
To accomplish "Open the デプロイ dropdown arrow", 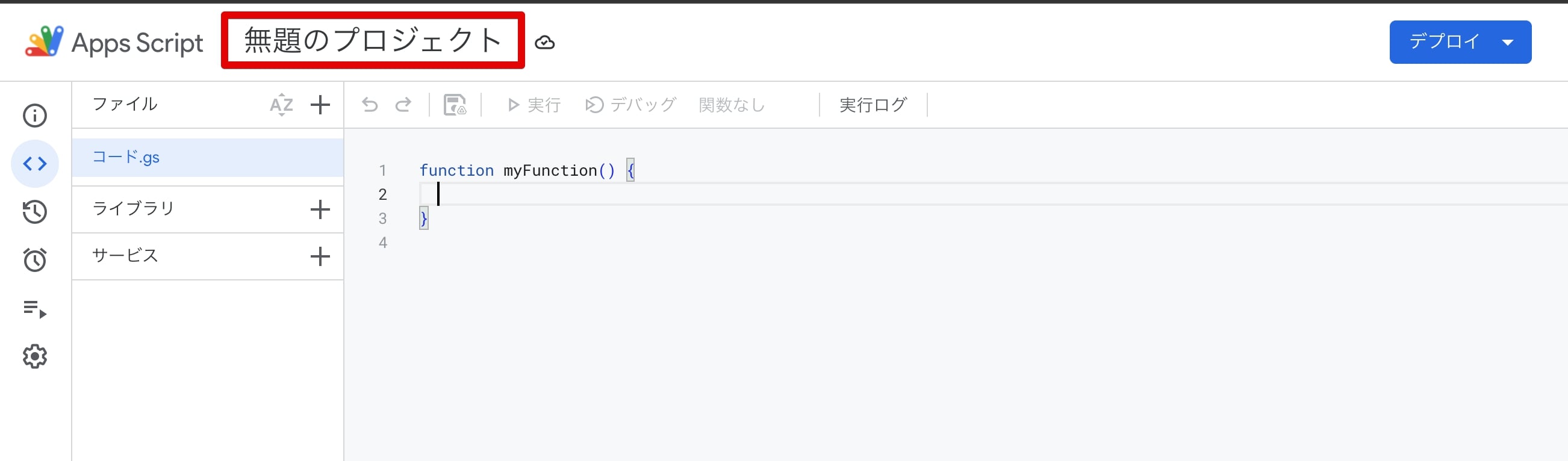I will tap(1508, 43).
